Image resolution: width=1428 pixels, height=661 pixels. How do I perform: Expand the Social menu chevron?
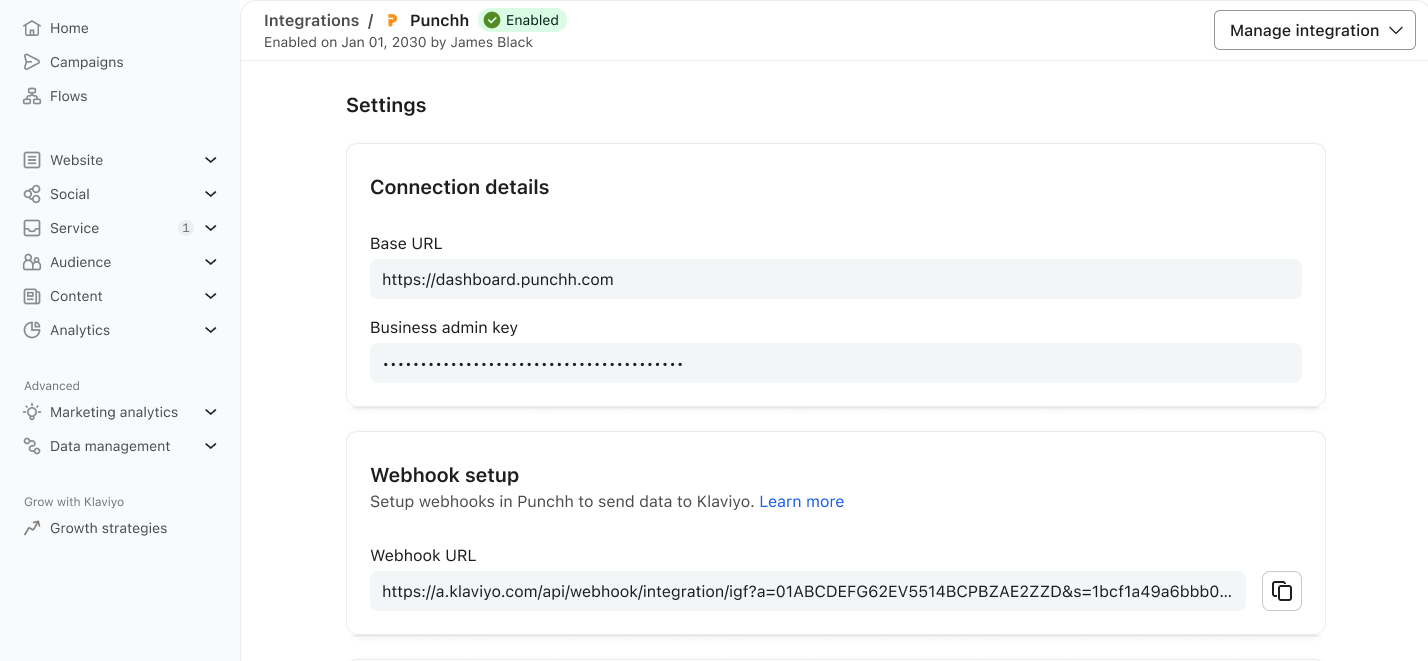(211, 194)
